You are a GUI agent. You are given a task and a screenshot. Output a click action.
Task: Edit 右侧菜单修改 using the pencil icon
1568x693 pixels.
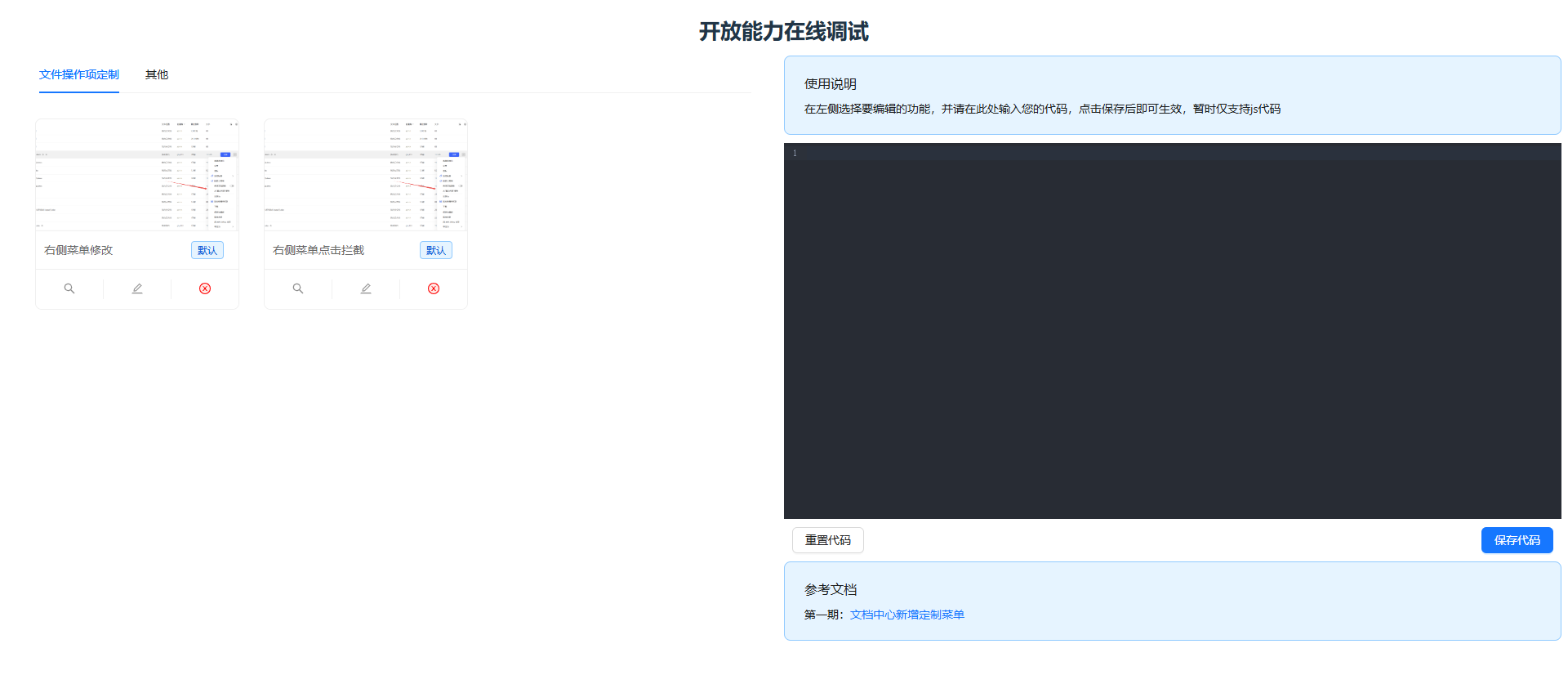[x=137, y=288]
